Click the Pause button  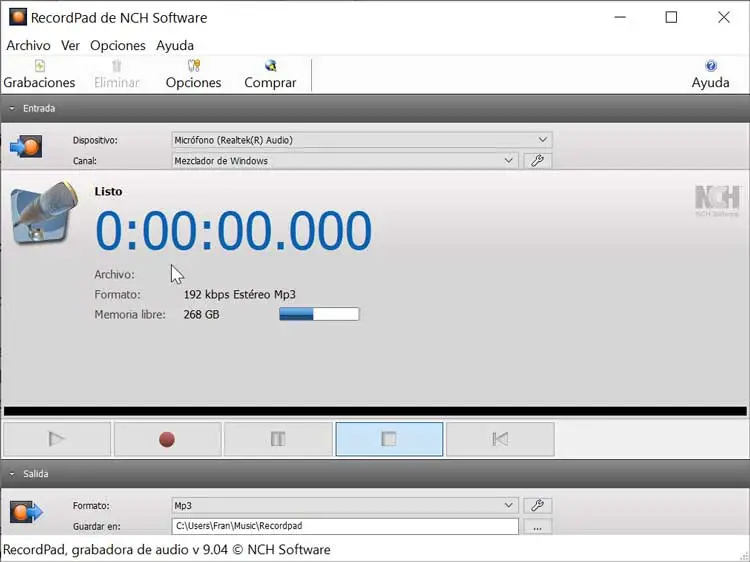pos(278,439)
